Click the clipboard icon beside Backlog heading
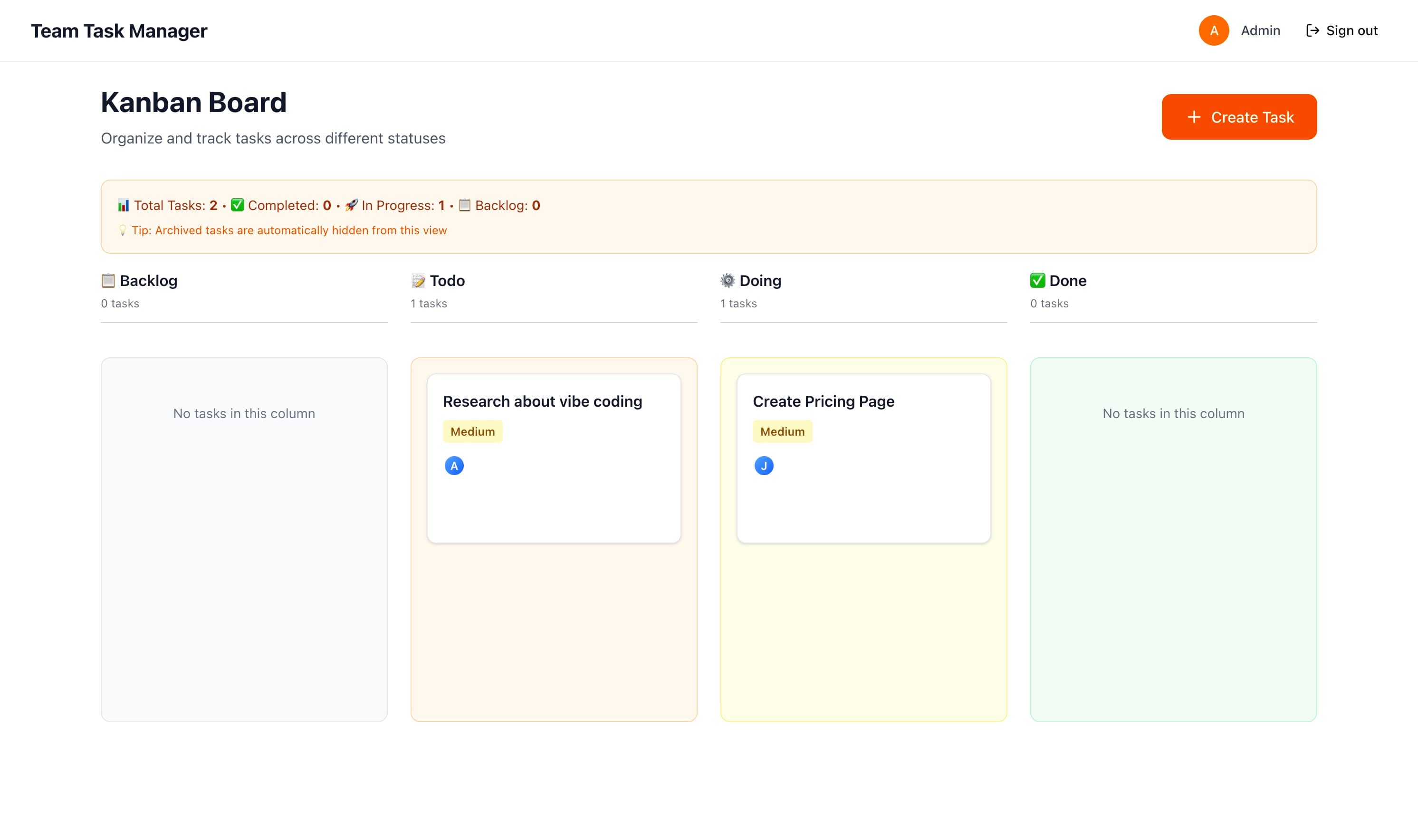Viewport: 1418px width, 840px height. [107, 280]
